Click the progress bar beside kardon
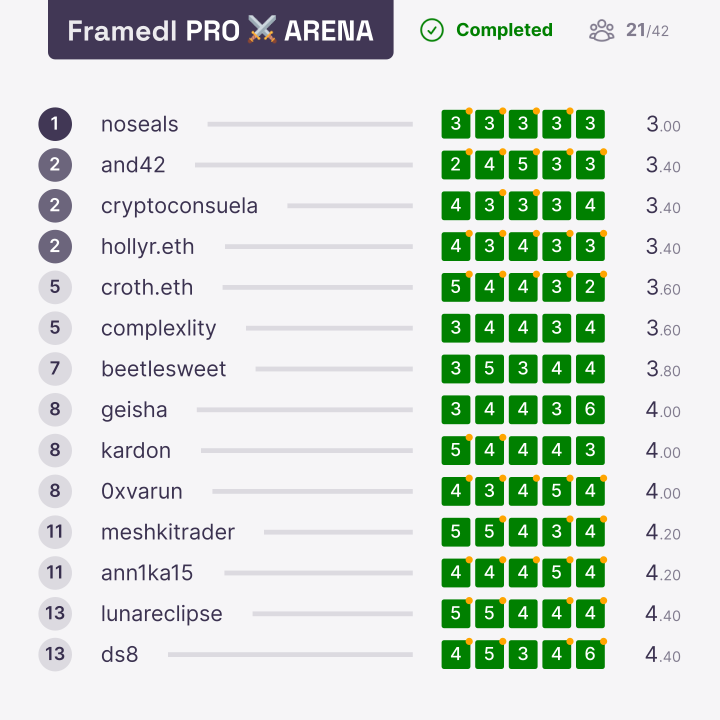The height and width of the screenshot is (720, 720). [x=307, y=450]
